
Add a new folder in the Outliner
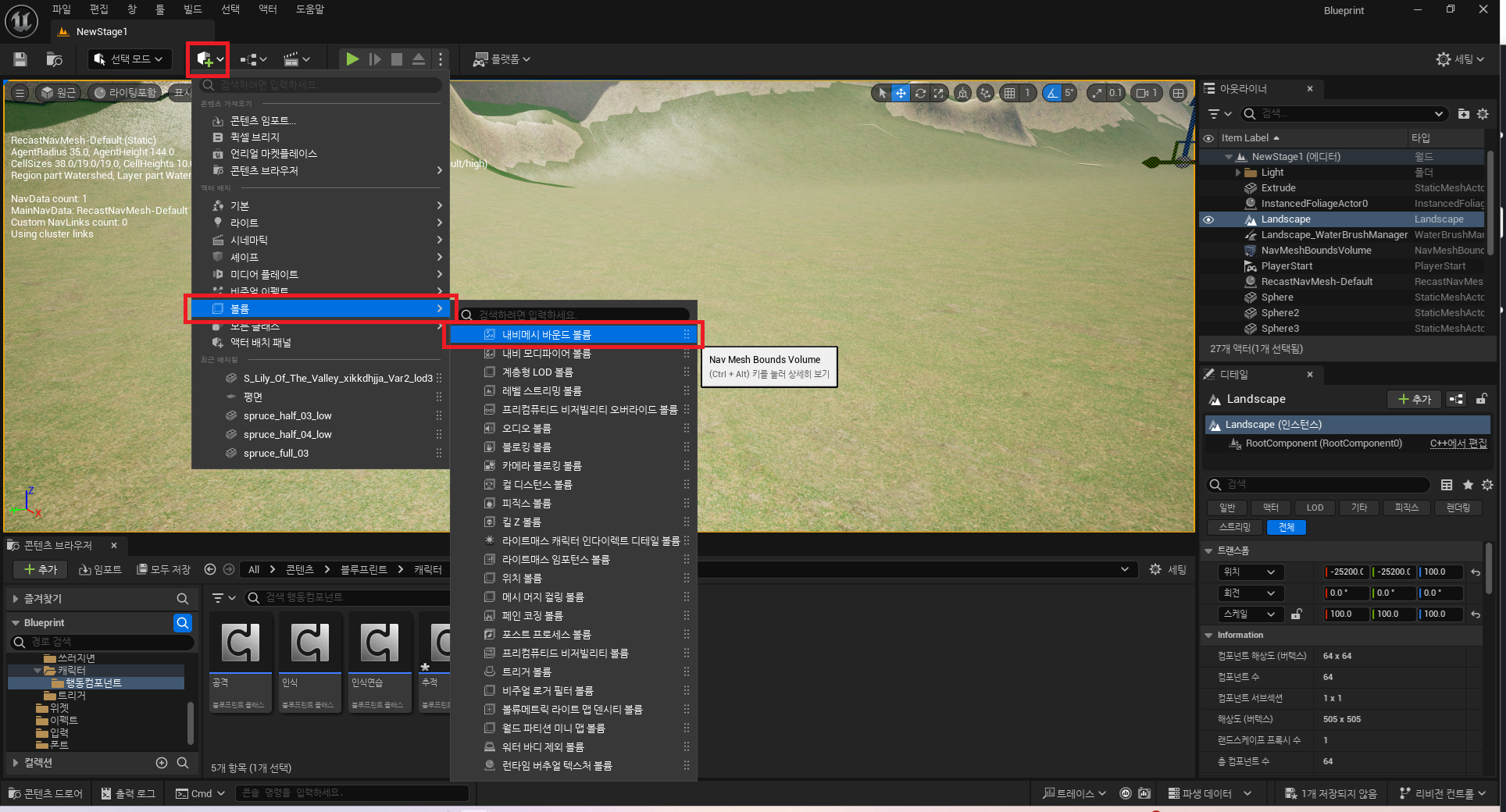click(1463, 114)
